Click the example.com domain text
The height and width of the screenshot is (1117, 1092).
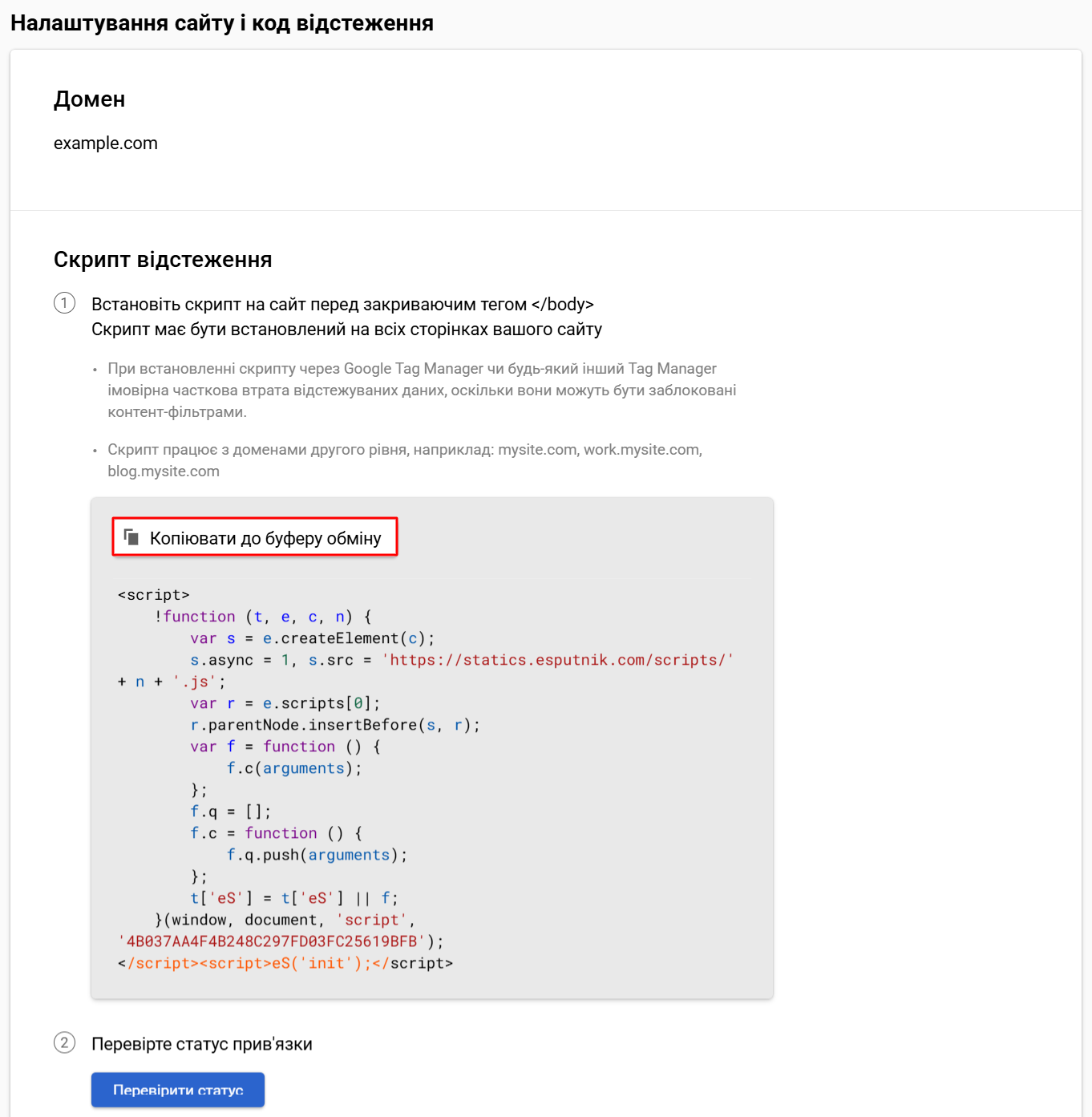click(106, 144)
